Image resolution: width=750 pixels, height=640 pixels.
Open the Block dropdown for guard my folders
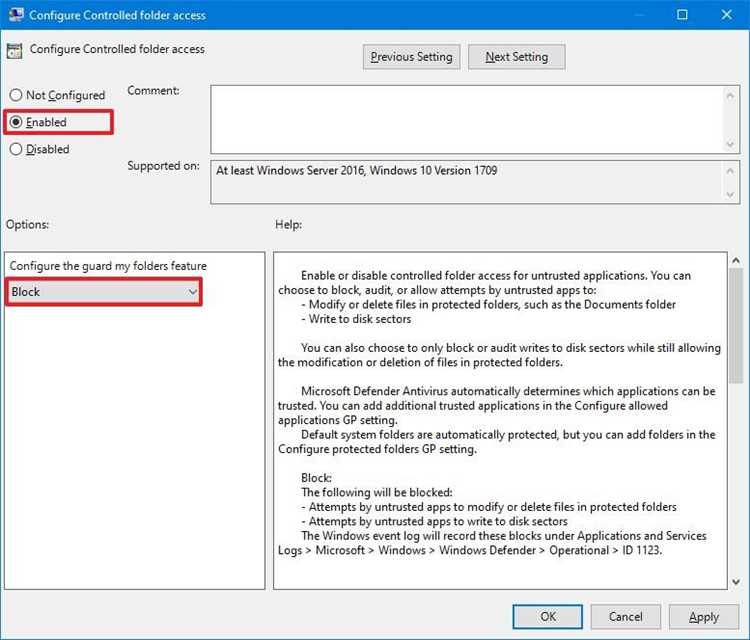point(104,292)
